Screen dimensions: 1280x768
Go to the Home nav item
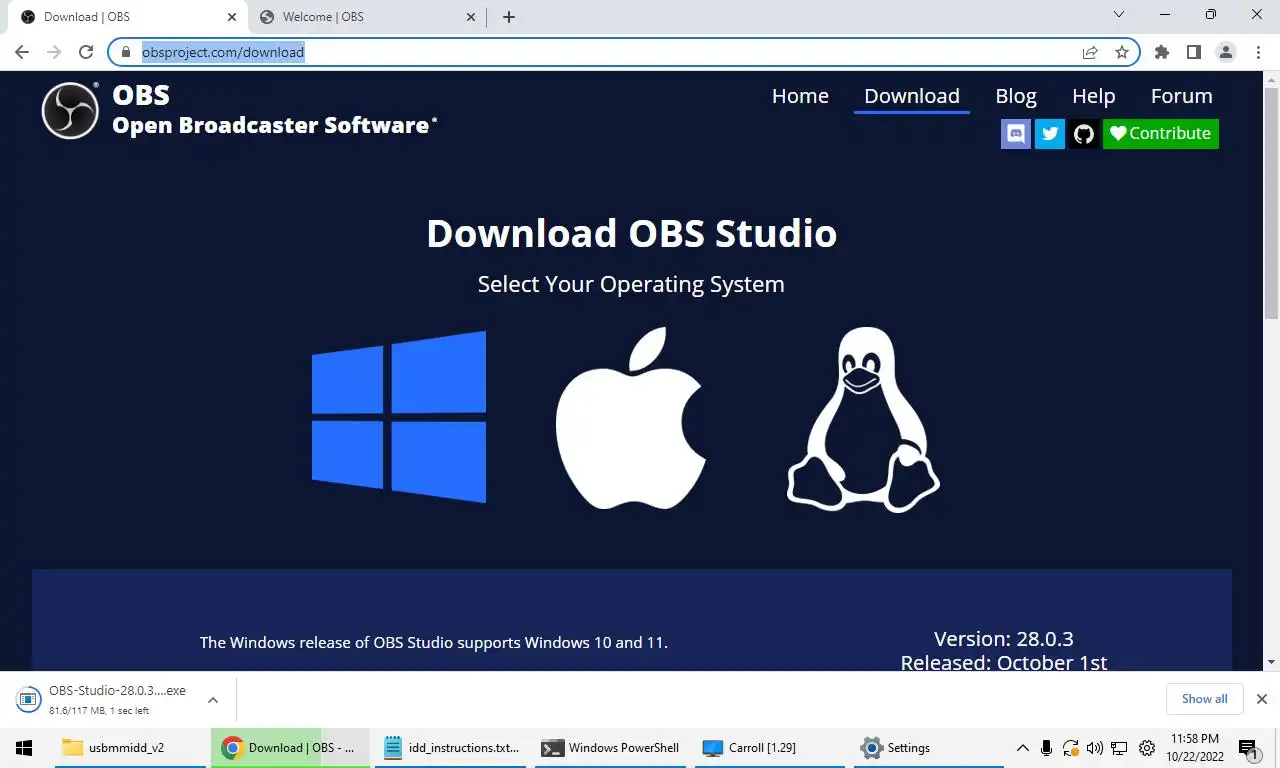[800, 96]
